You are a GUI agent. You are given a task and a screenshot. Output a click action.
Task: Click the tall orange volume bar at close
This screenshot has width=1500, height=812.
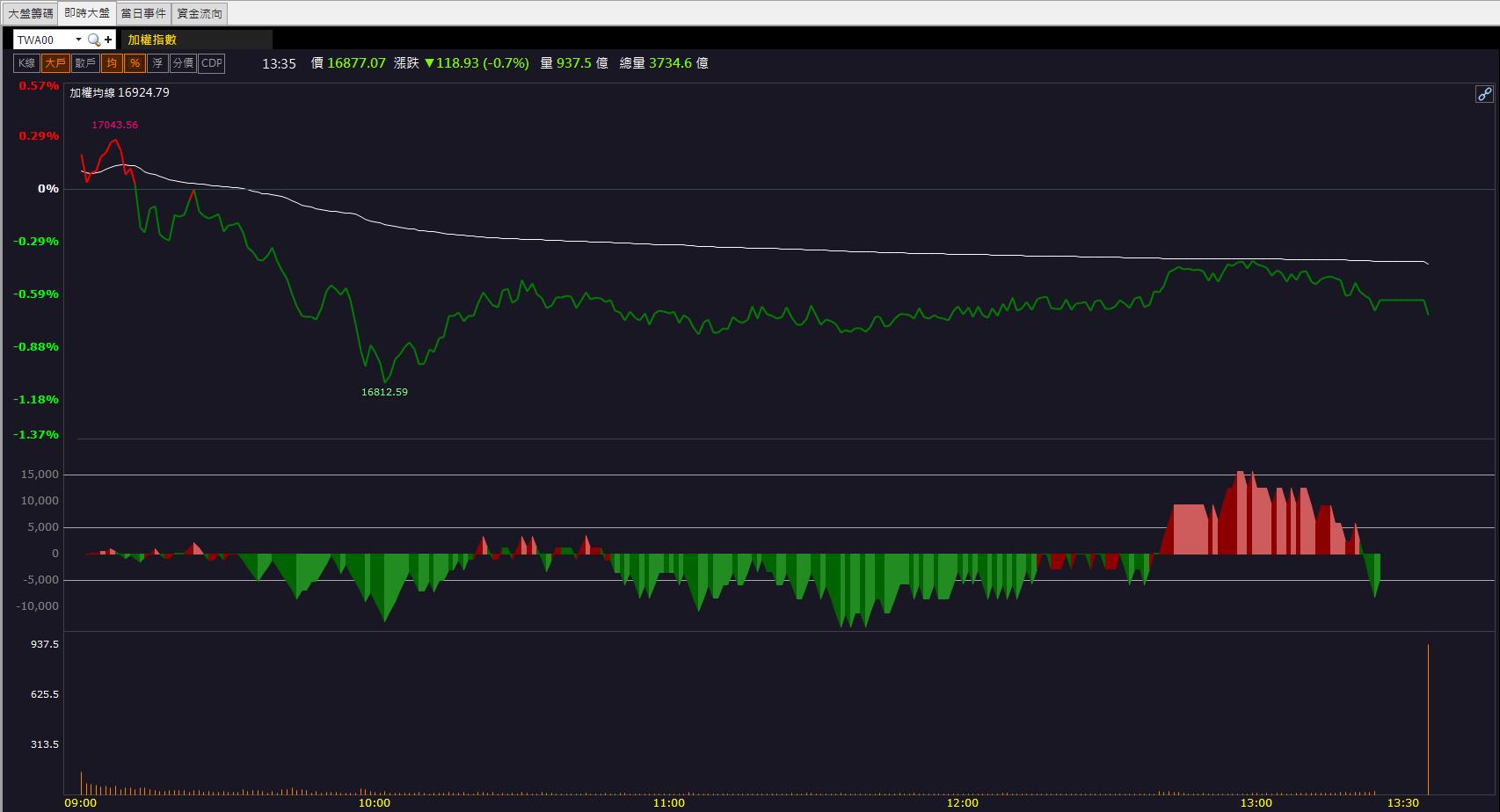tap(1428, 720)
